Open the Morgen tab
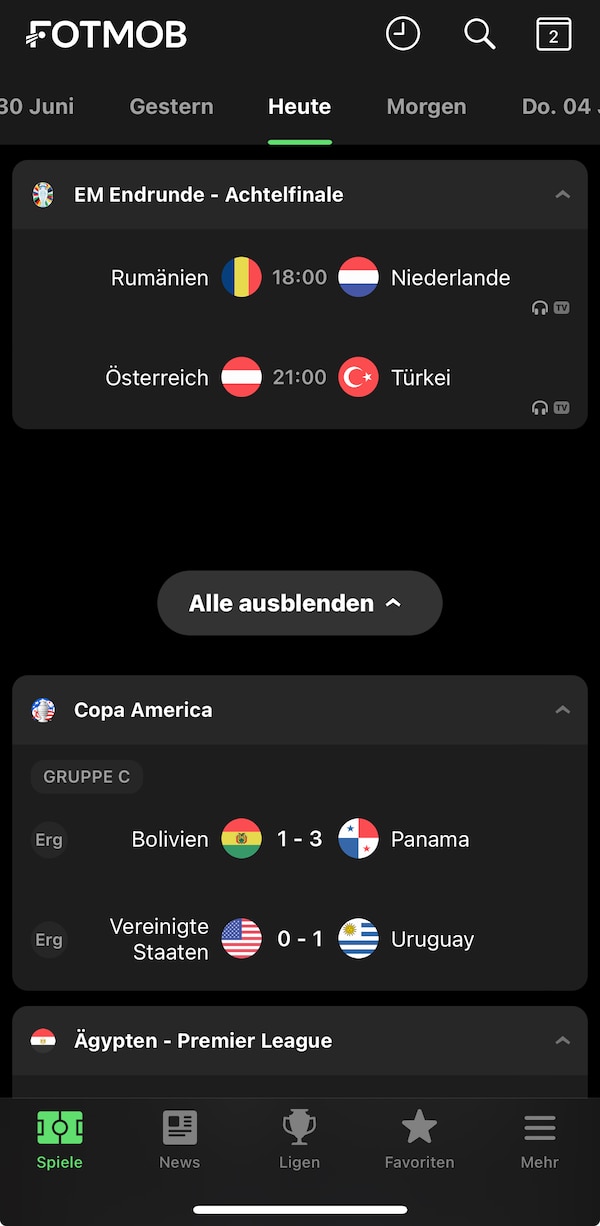Viewport: 600px width, 1226px height. tap(426, 106)
